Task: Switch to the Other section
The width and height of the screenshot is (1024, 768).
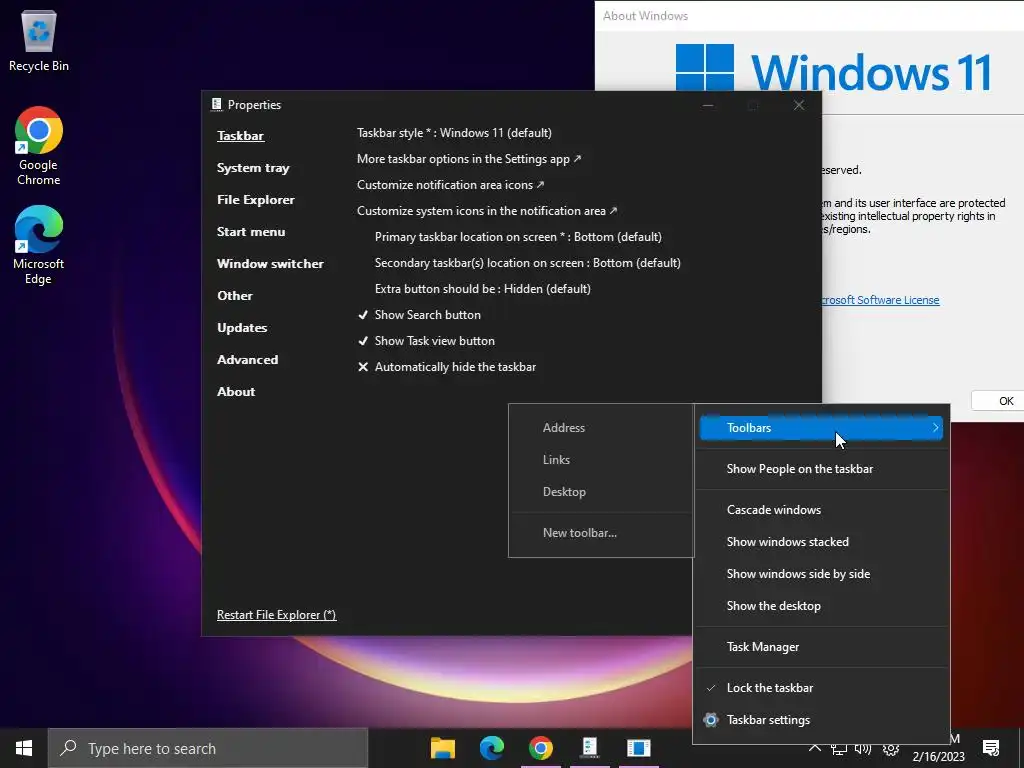Action: [234, 296]
